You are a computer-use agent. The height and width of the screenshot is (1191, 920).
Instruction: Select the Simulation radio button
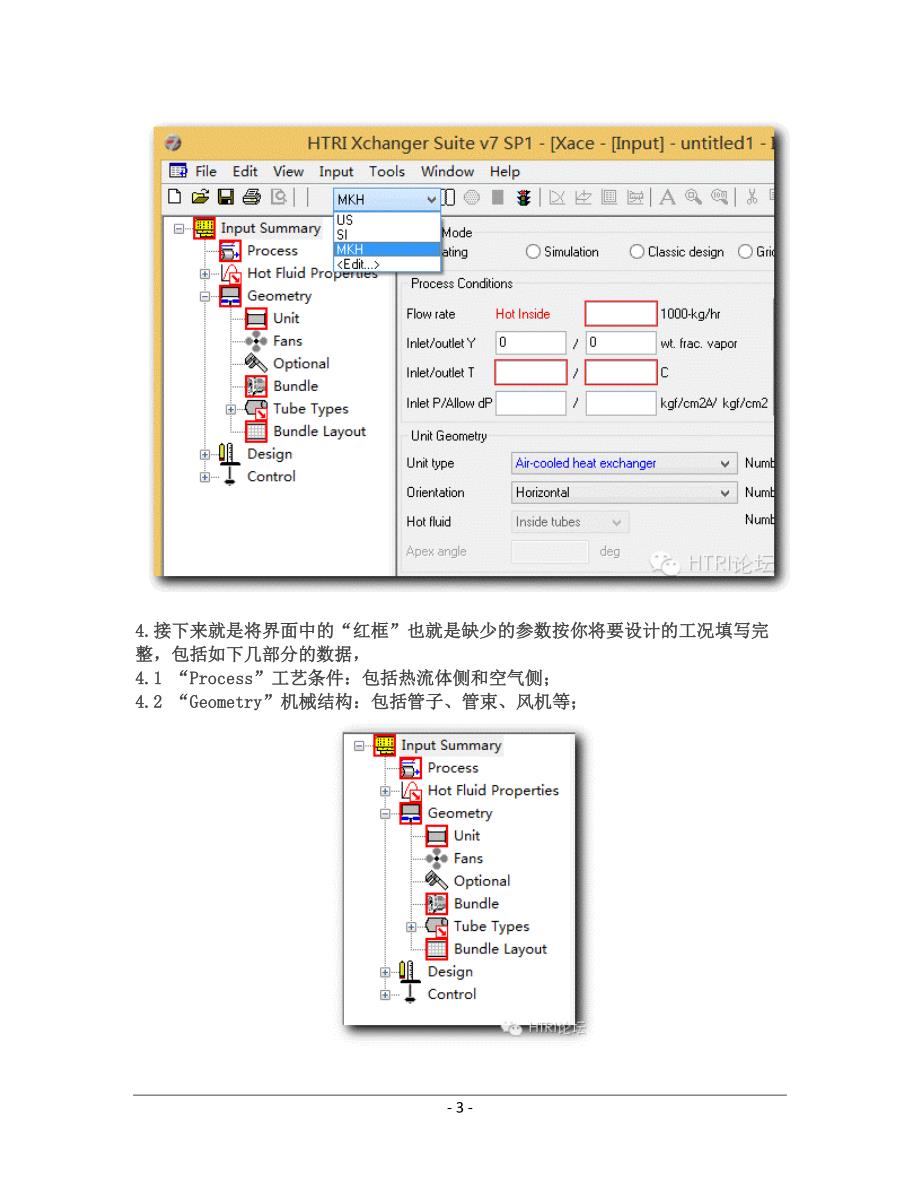[x=533, y=252]
